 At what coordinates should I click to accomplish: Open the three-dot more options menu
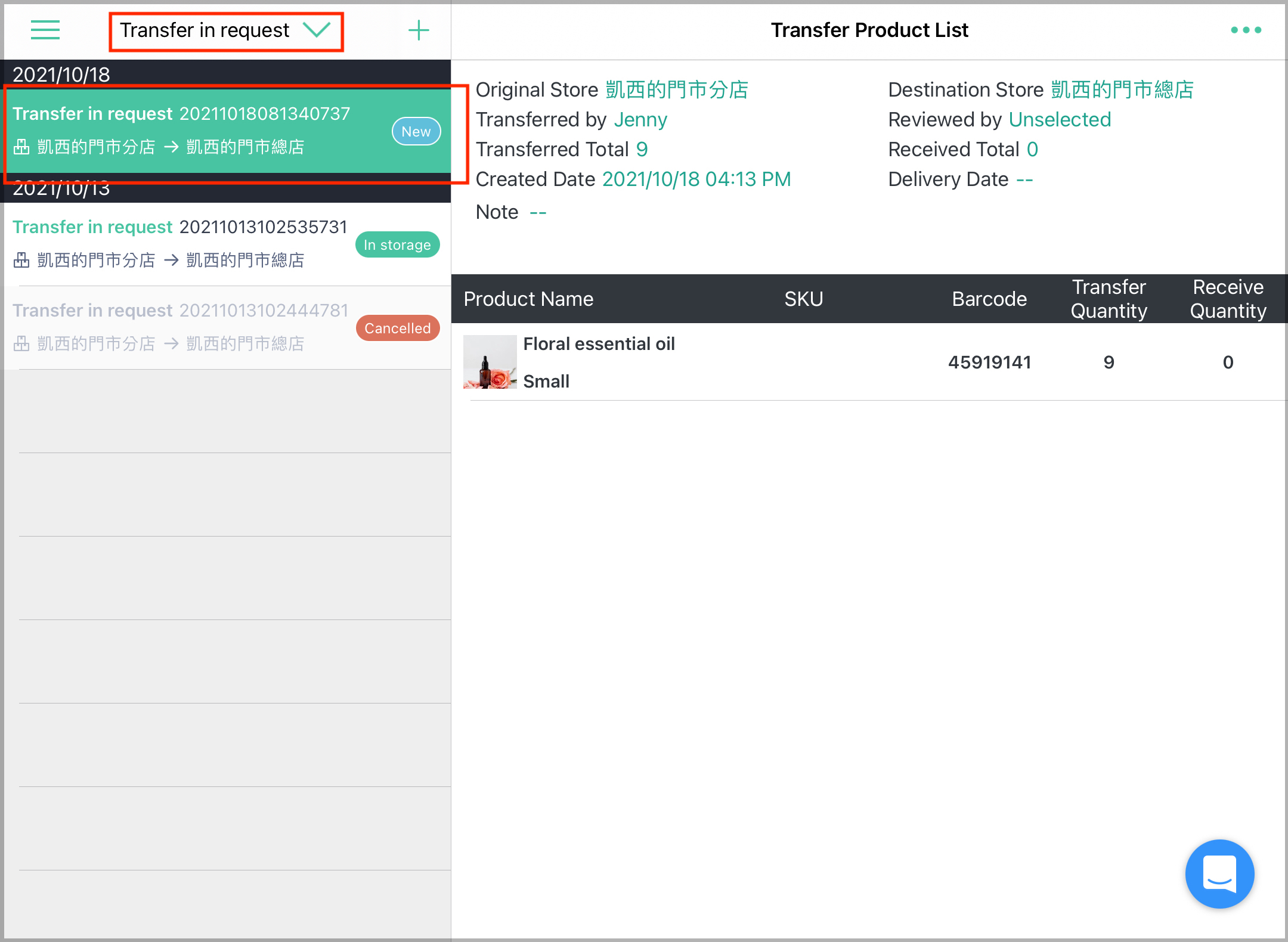pos(1246,30)
